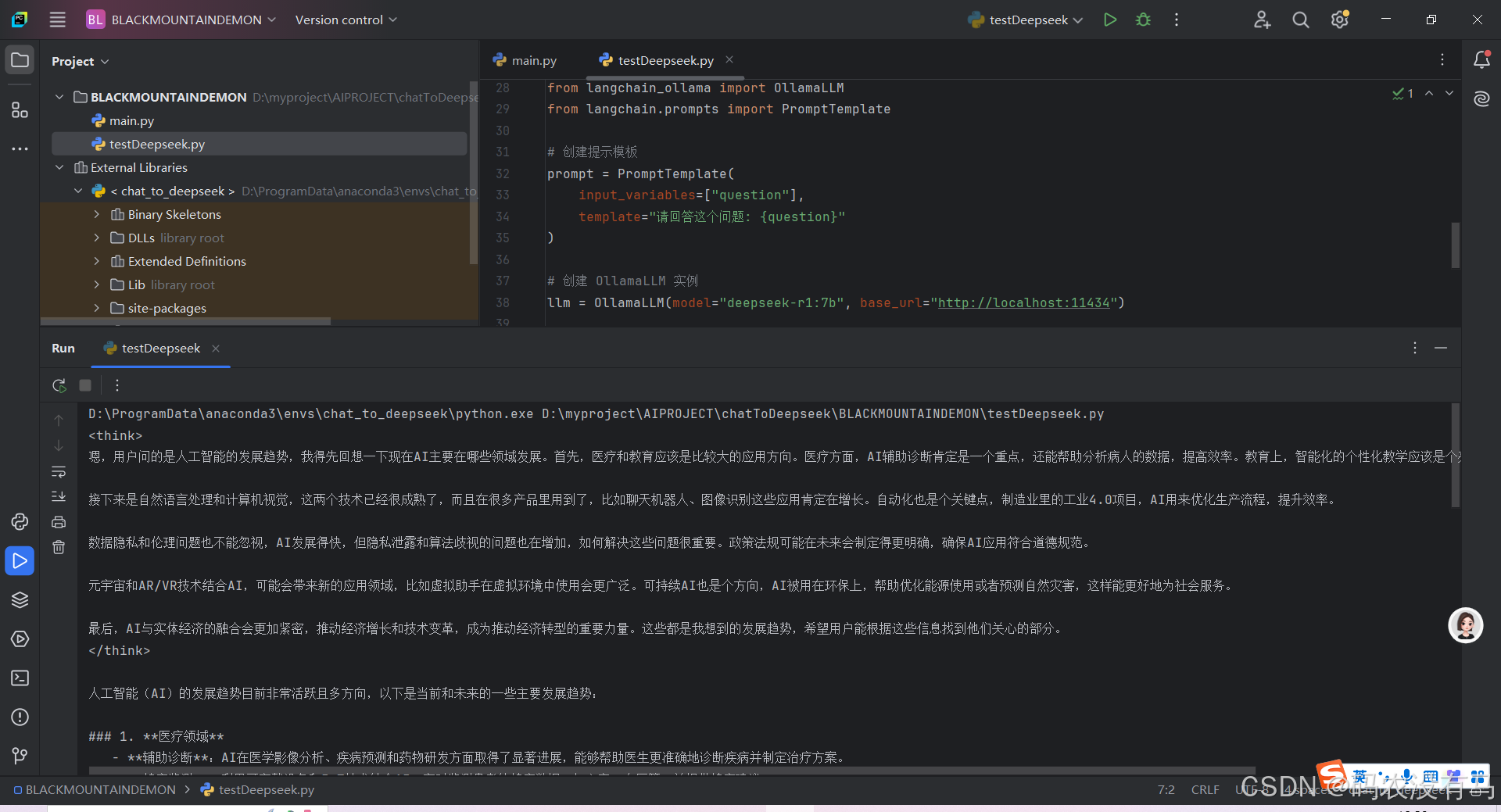The width and height of the screenshot is (1501, 812).
Task: Stop the running testDeepseek process
Action: pos(85,385)
